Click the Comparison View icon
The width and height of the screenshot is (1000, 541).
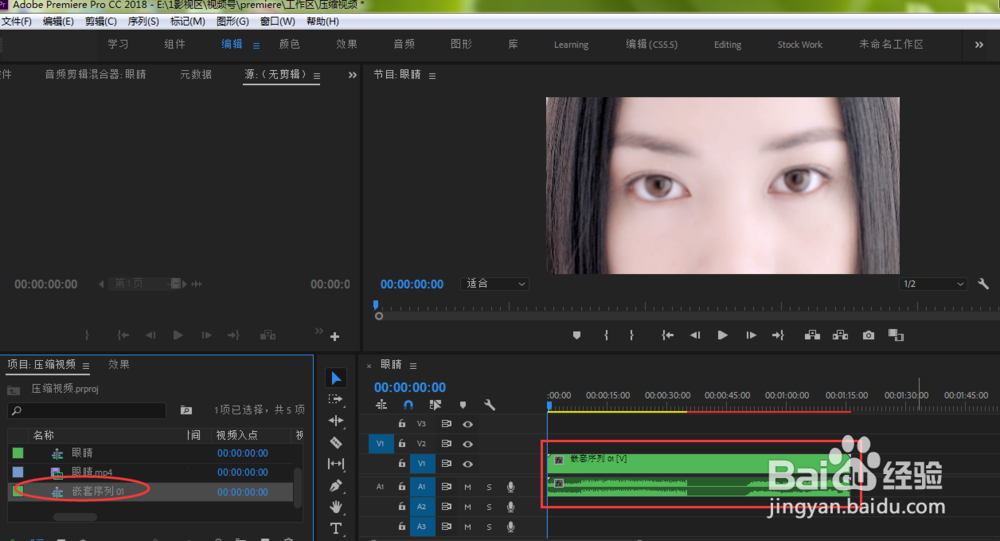click(896, 335)
